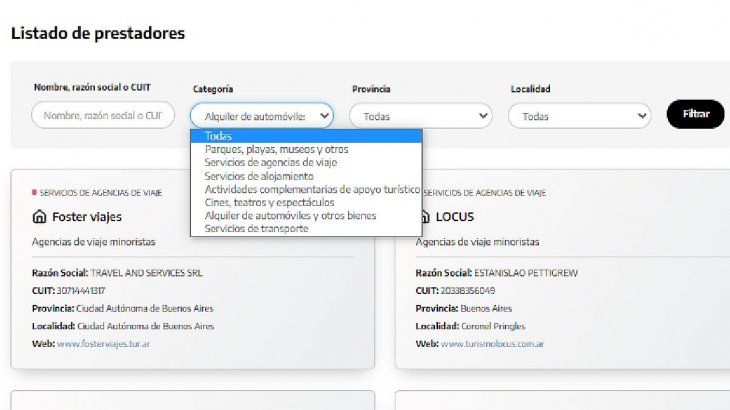
Task: Click the house icon beside Foster viajes
Action: pos(40,216)
